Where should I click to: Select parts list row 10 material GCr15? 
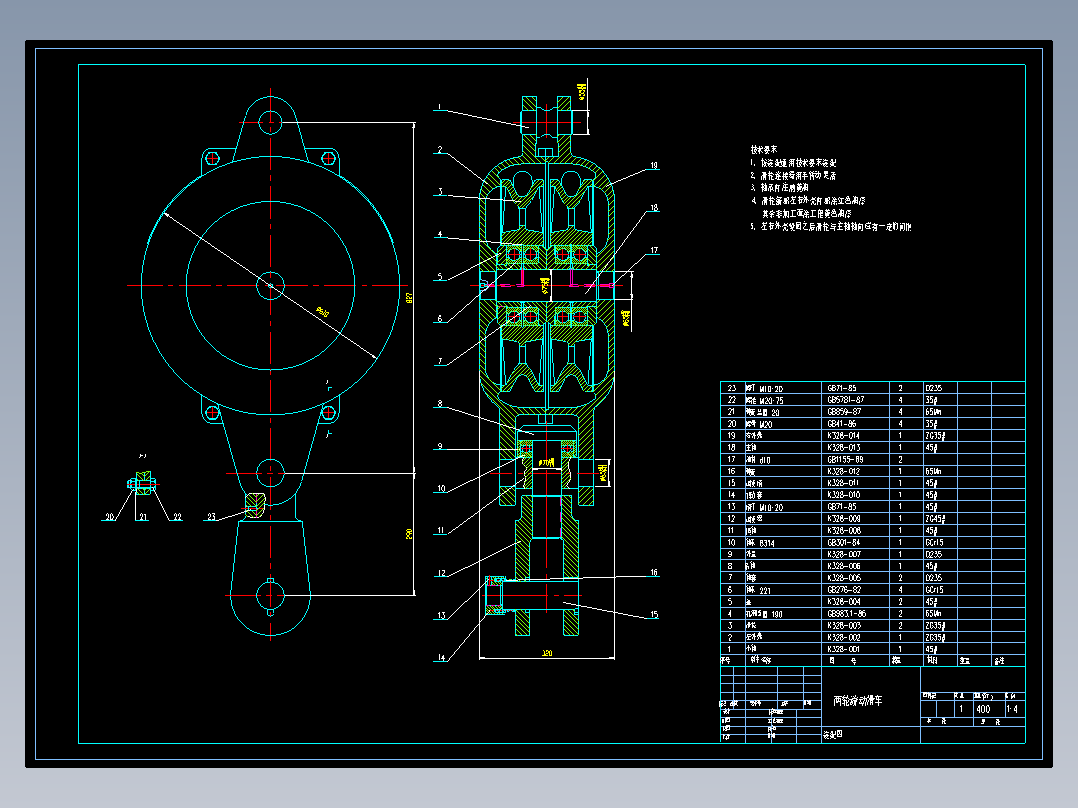point(934,543)
